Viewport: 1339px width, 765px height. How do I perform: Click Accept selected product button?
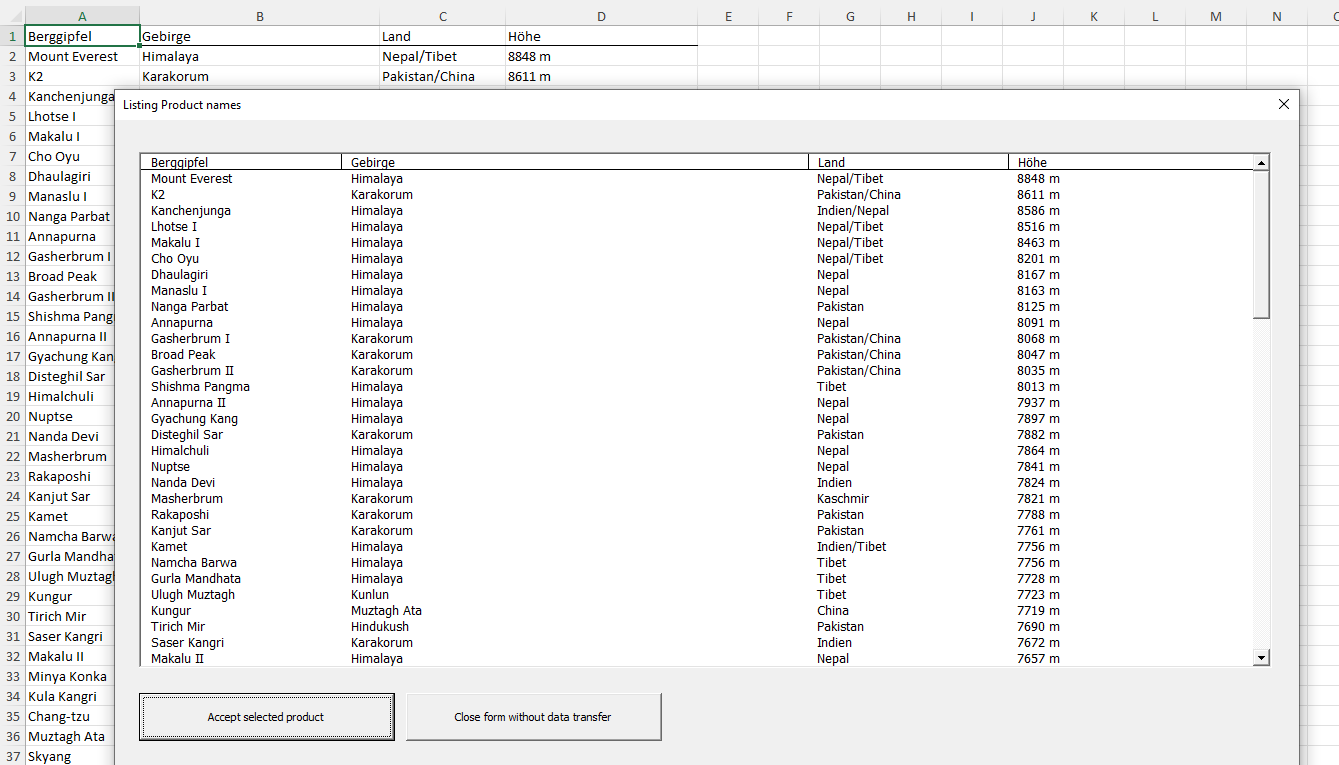click(x=266, y=717)
